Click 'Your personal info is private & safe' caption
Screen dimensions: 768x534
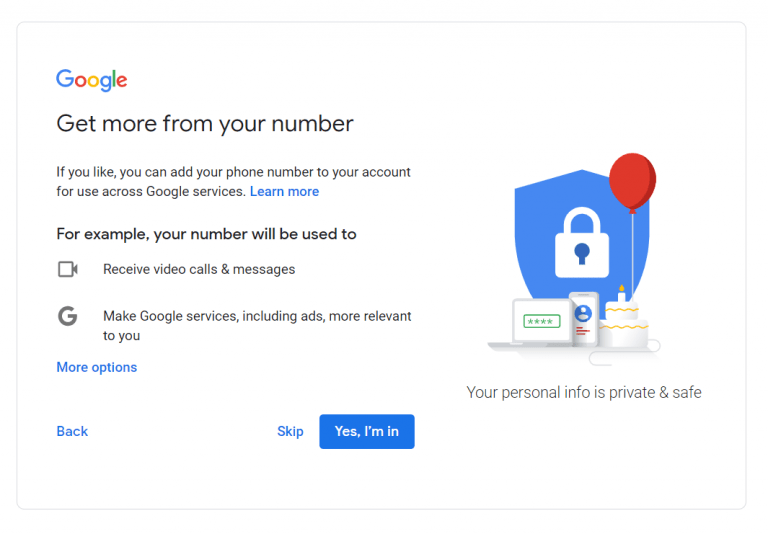tap(584, 392)
